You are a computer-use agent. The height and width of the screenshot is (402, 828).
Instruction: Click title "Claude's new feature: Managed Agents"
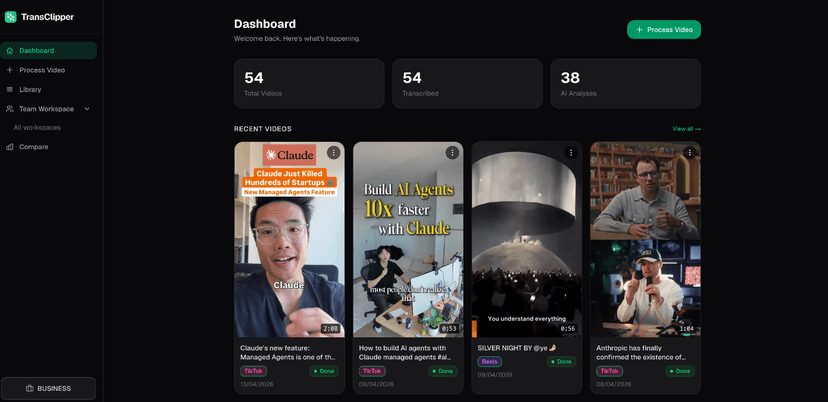coord(288,353)
